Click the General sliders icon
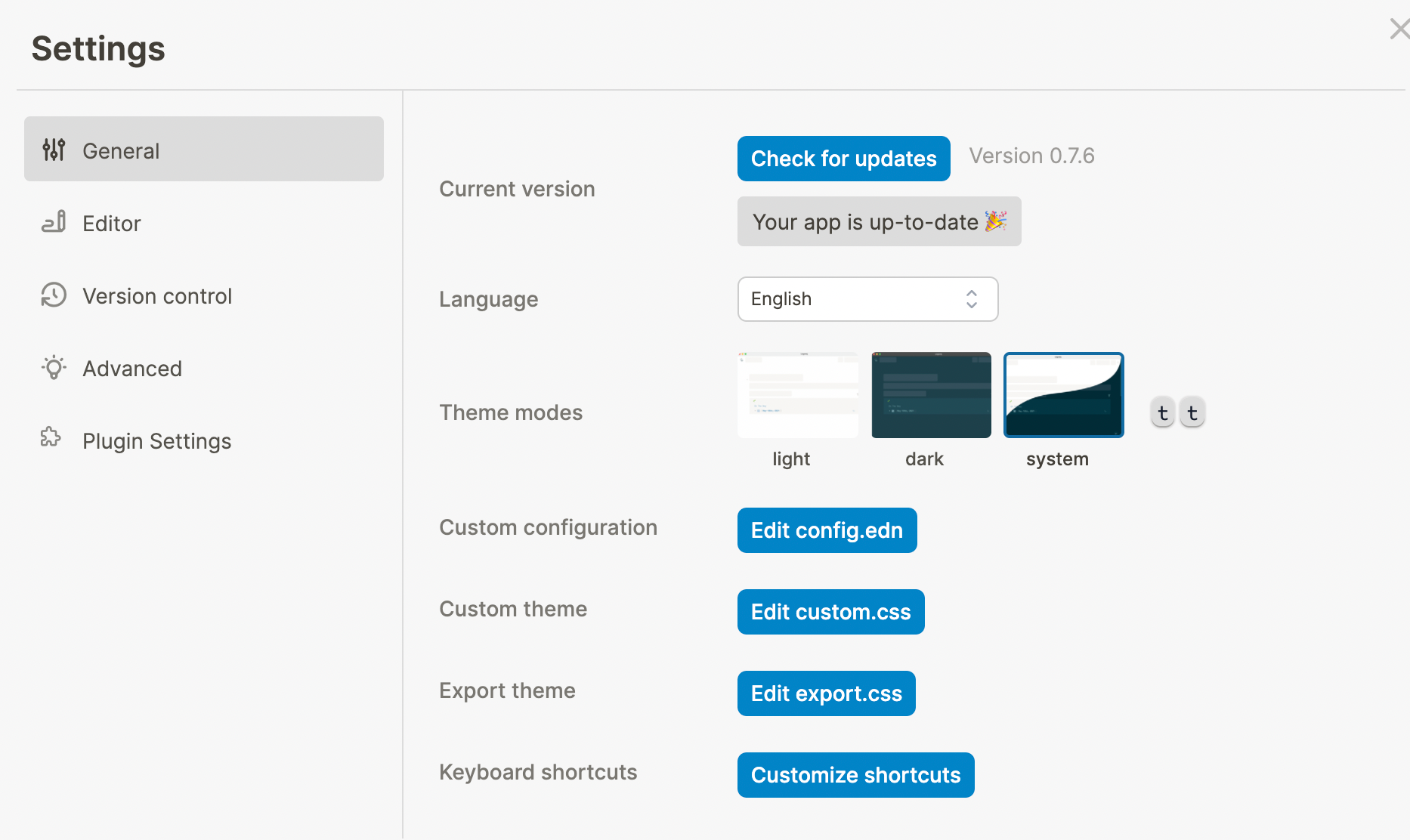 (53, 150)
